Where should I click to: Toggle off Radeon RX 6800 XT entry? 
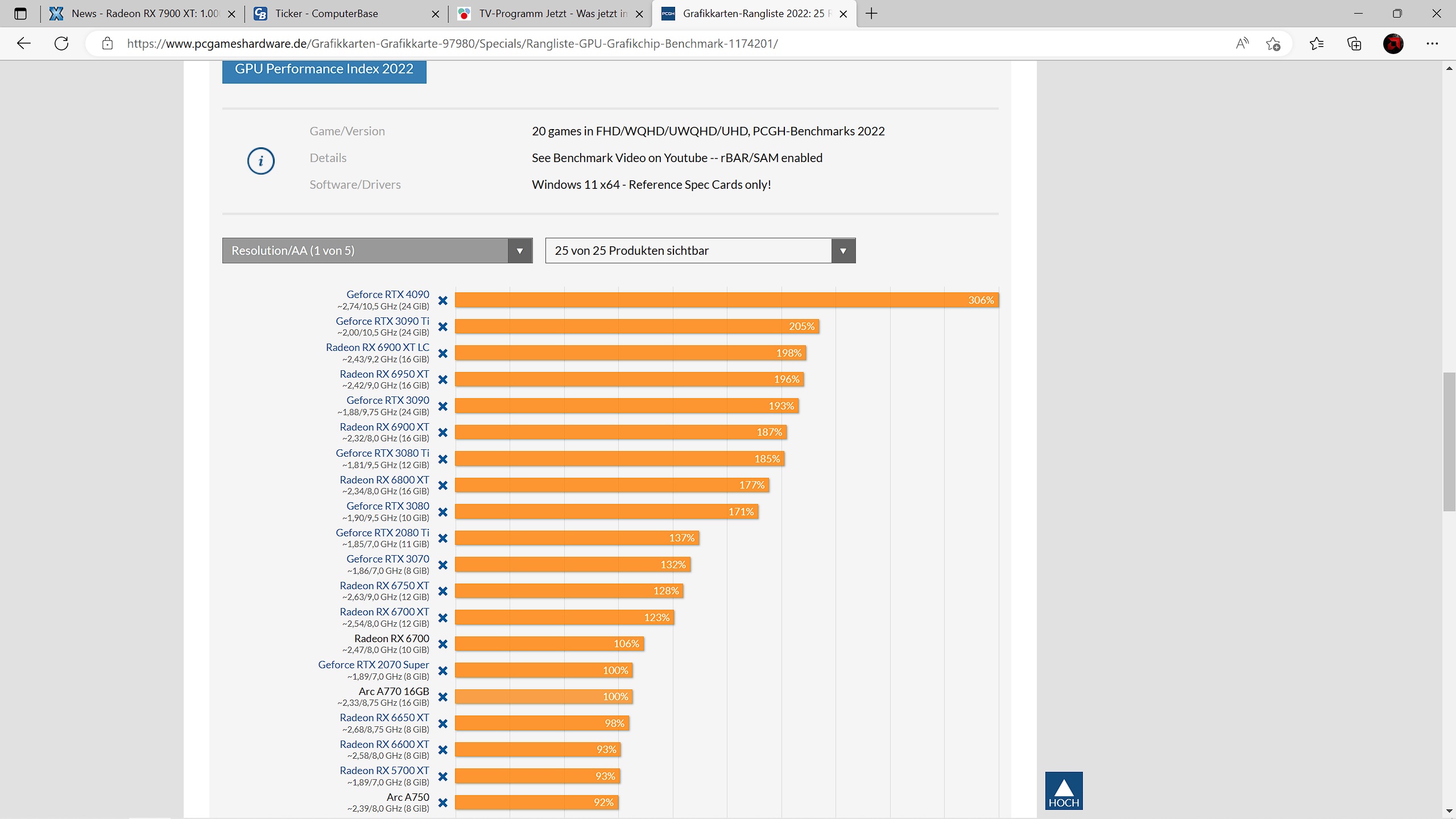[443, 485]
